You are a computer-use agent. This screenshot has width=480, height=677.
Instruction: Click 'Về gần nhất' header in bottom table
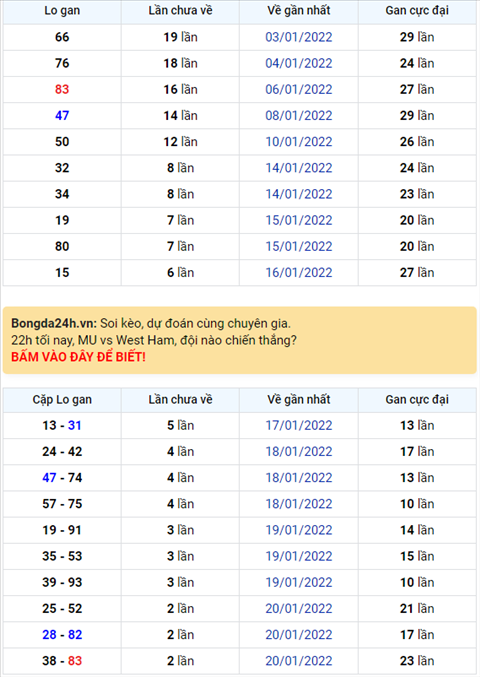[299, 400]
